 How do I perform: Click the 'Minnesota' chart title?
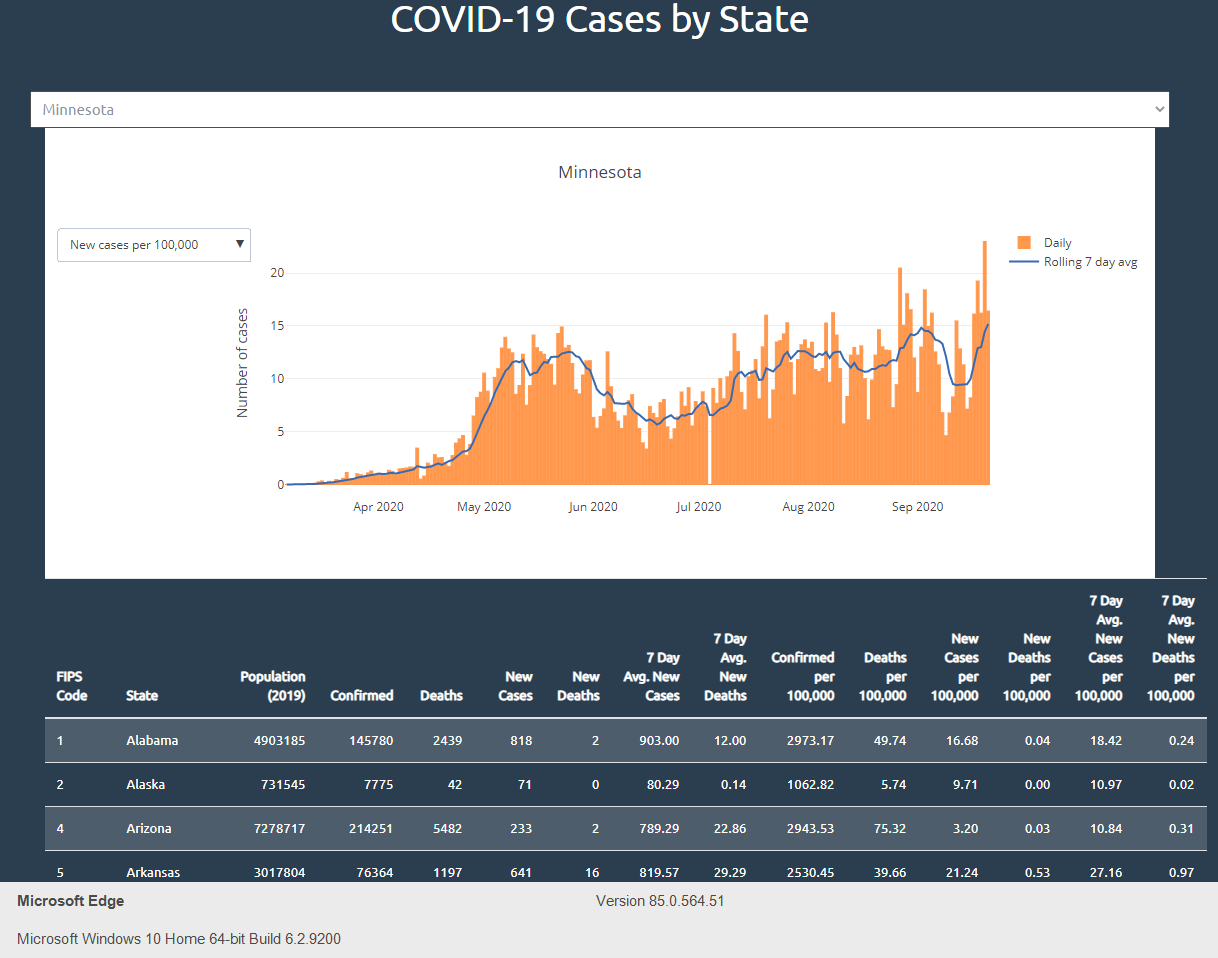coord(600,172)
